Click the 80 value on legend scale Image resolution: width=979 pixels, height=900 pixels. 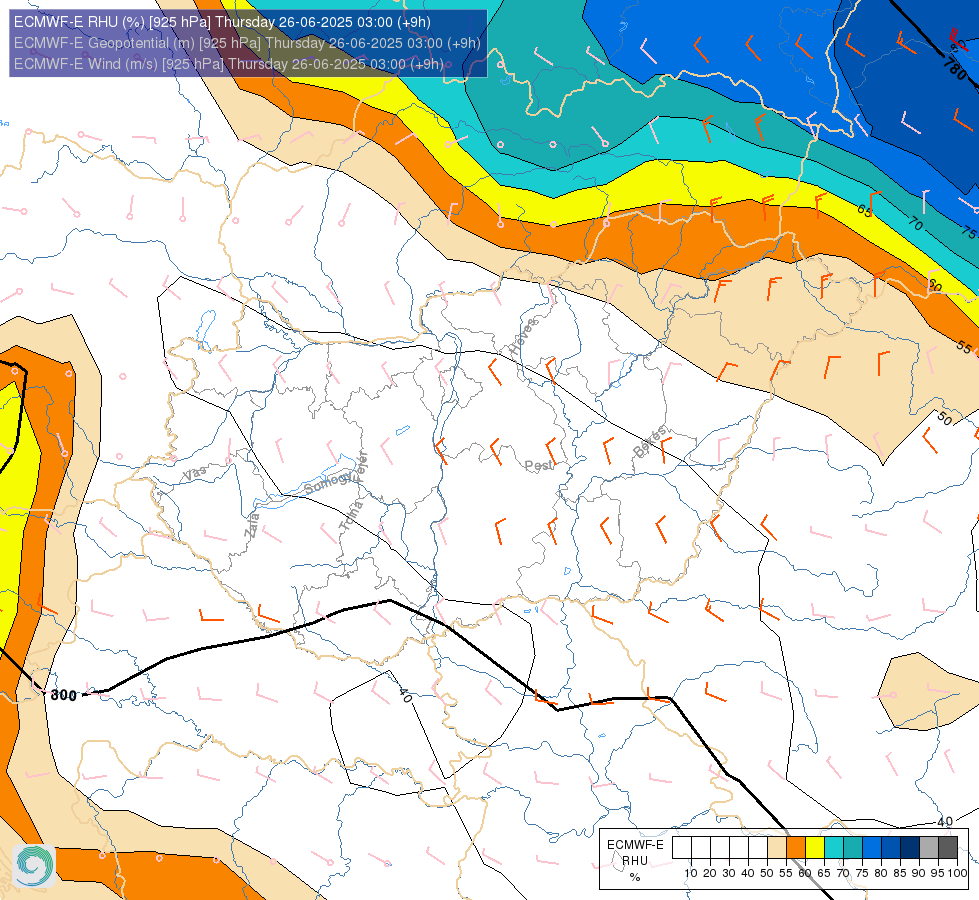881,873
